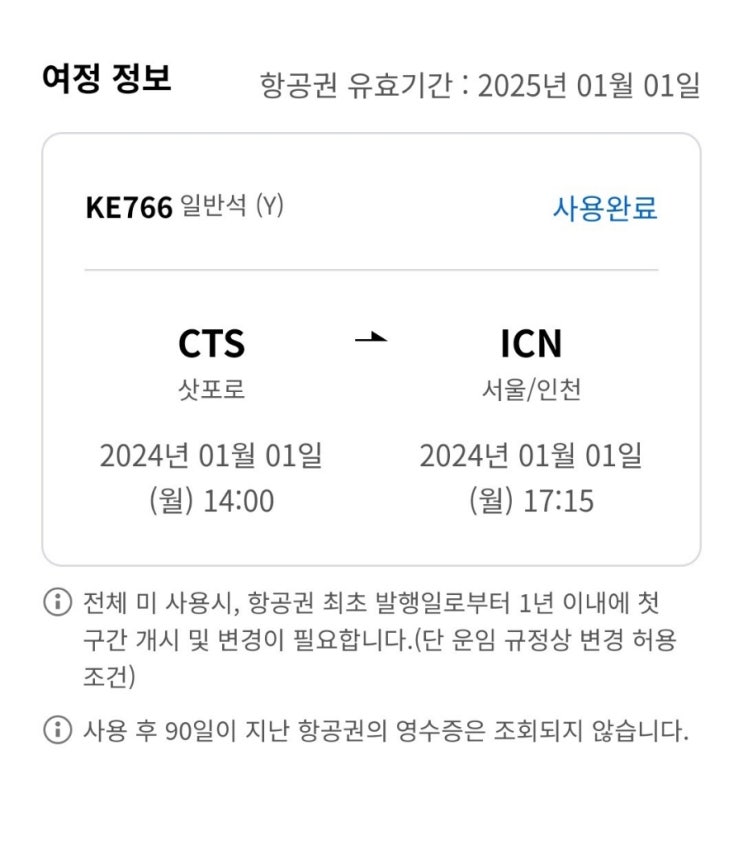Click the 삿포로 city name
Viewport: 743px width, 859px height.
point(211,389)
